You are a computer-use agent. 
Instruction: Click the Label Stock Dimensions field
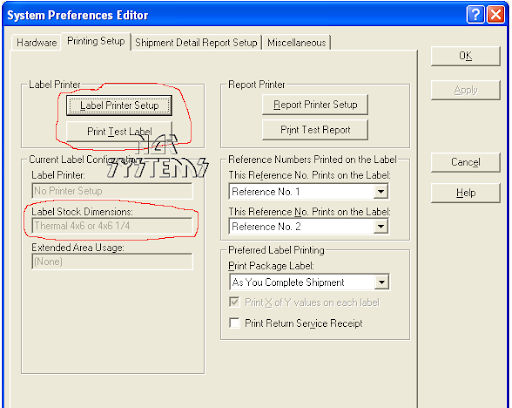click(x=112, y=226)
